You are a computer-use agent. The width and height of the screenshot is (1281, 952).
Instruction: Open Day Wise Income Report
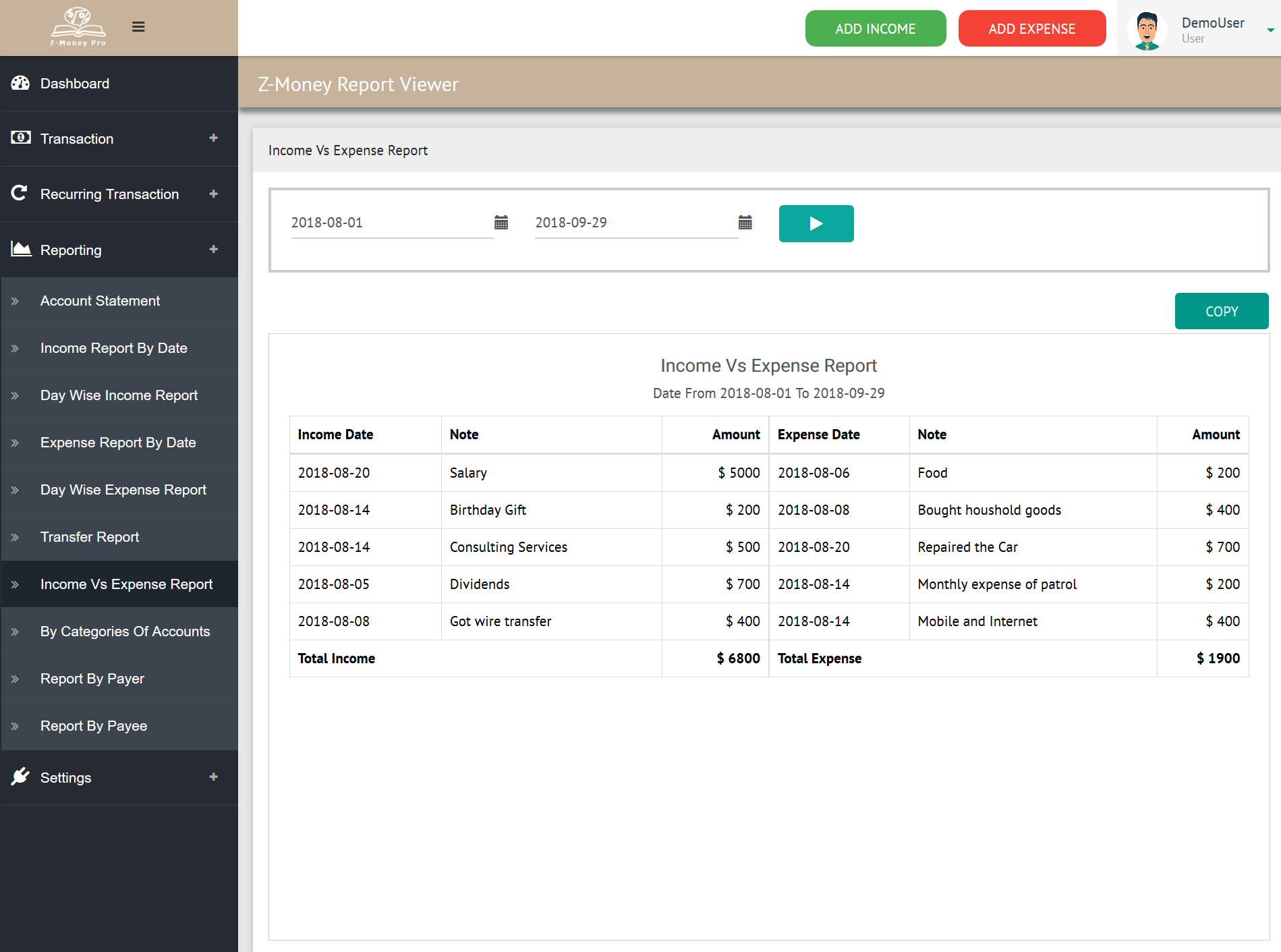tap(119, 395)
